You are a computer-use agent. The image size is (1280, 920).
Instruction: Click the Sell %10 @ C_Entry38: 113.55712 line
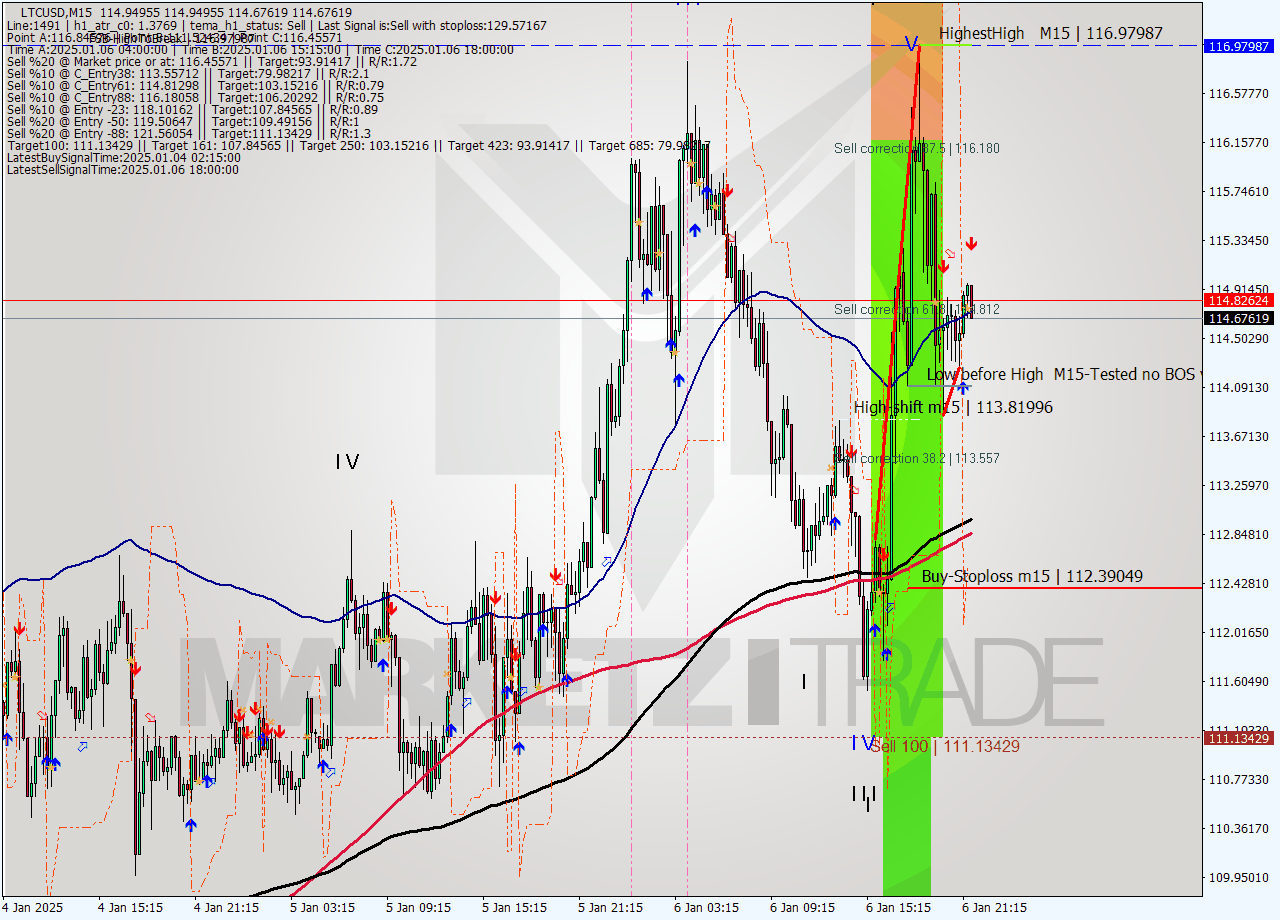coord(187,74)
